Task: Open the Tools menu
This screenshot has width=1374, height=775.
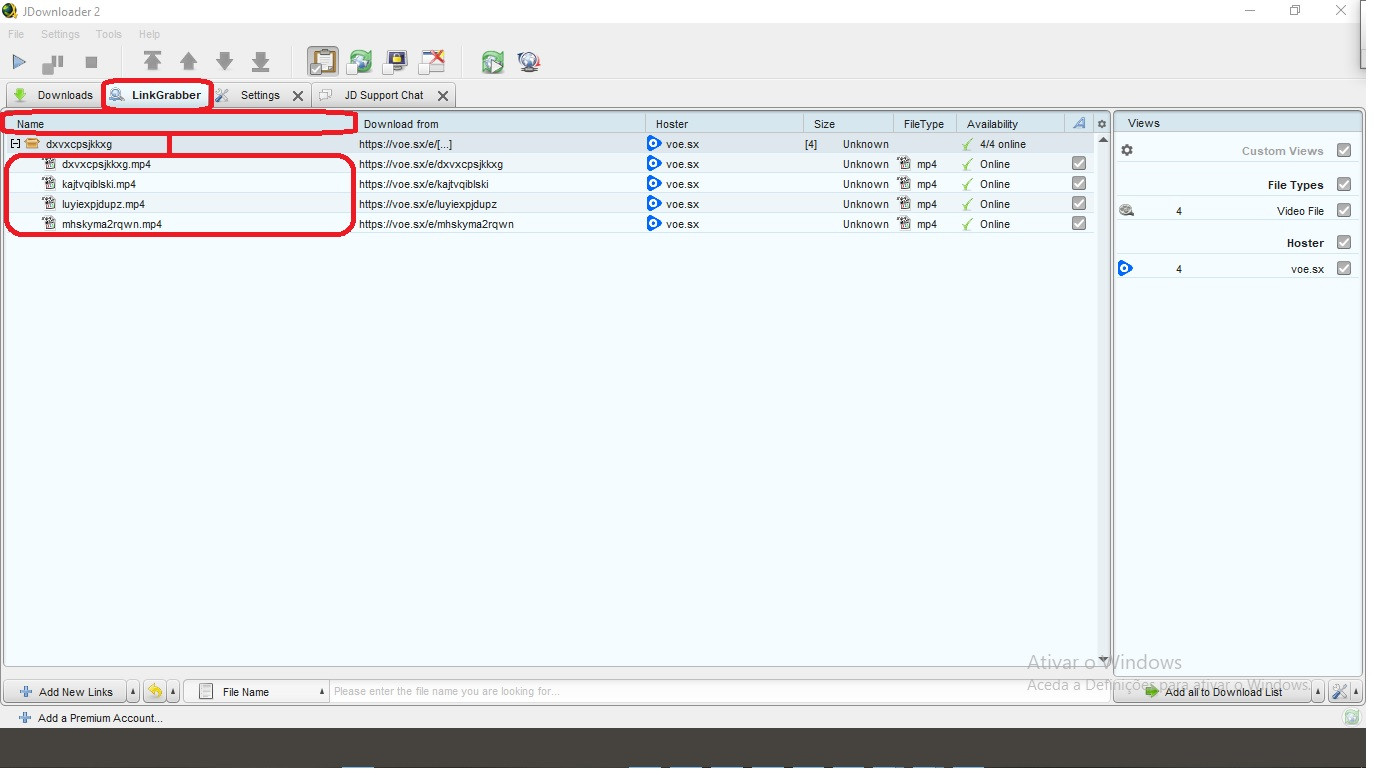Action: tap(109, 34)
